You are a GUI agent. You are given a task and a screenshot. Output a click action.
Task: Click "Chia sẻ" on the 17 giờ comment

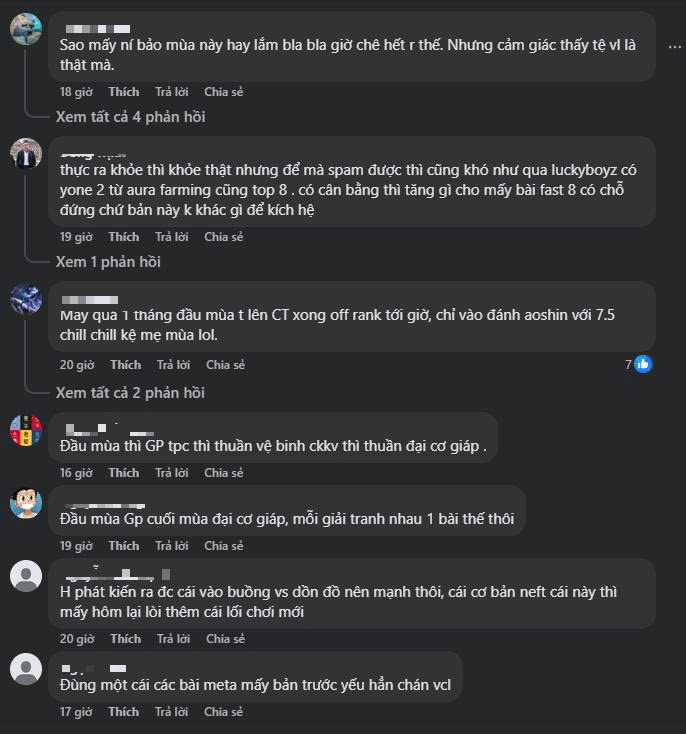[x=224, y=712]
